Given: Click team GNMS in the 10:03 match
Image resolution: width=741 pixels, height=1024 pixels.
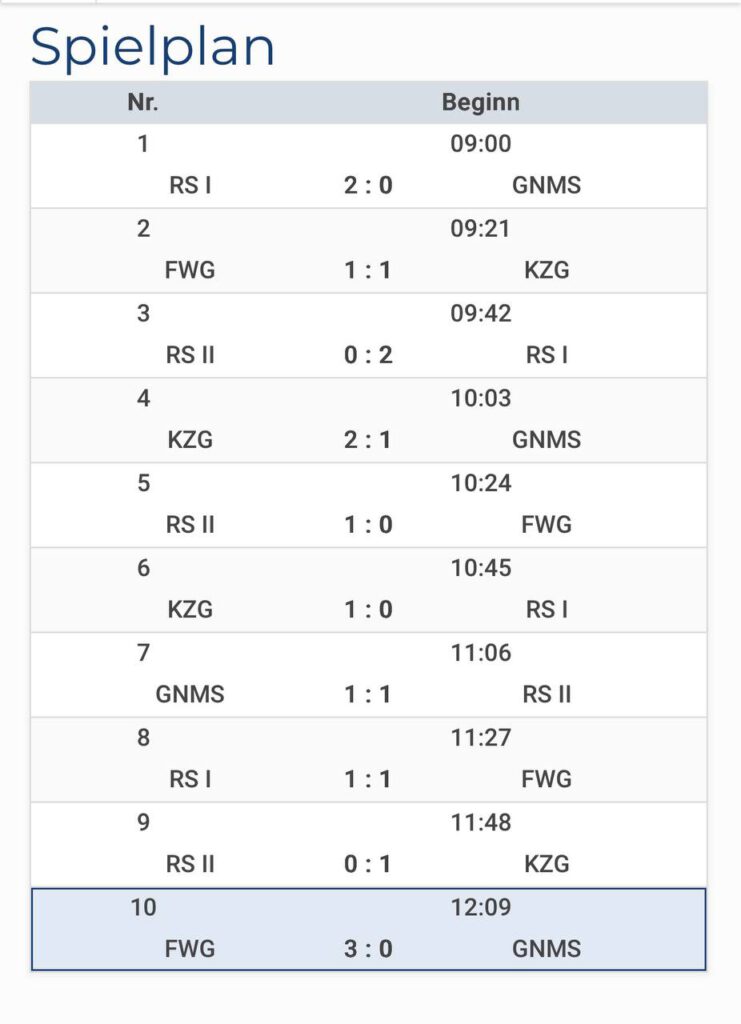Looking at the screenshot, I should pyautogui.click(x=546, y=440).
